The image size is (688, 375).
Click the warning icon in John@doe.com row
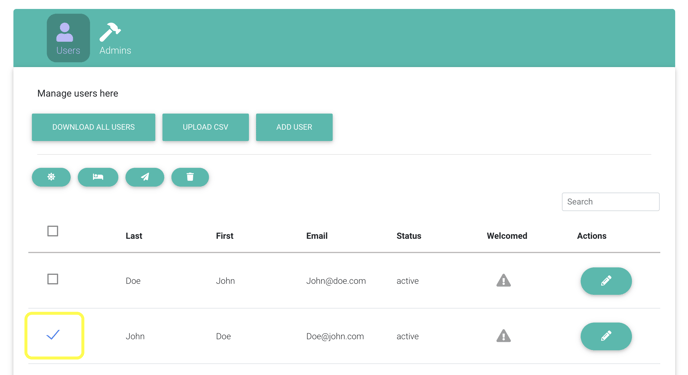[504, 280]
